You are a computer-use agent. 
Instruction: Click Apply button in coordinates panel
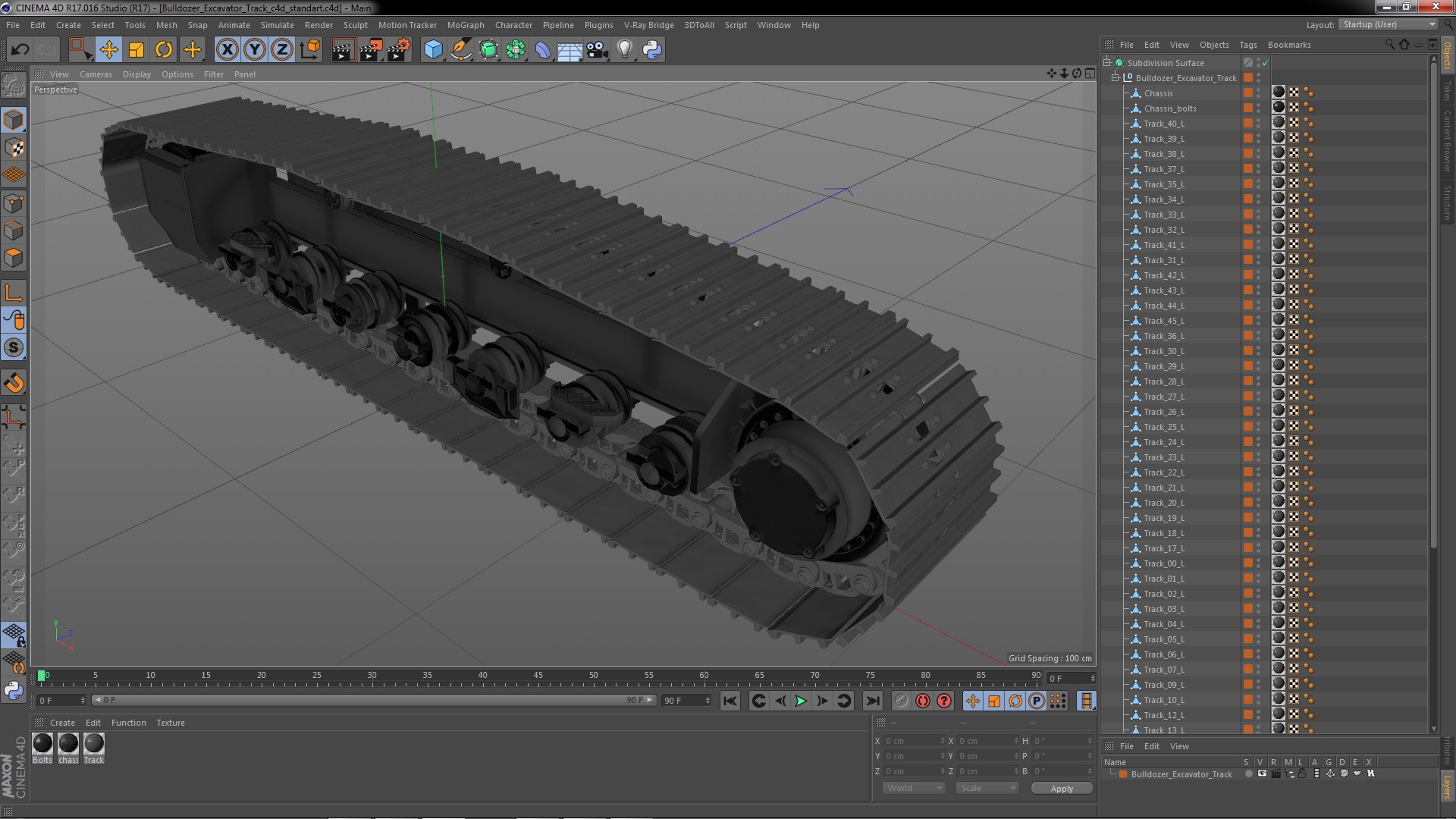click(1062, 788)
